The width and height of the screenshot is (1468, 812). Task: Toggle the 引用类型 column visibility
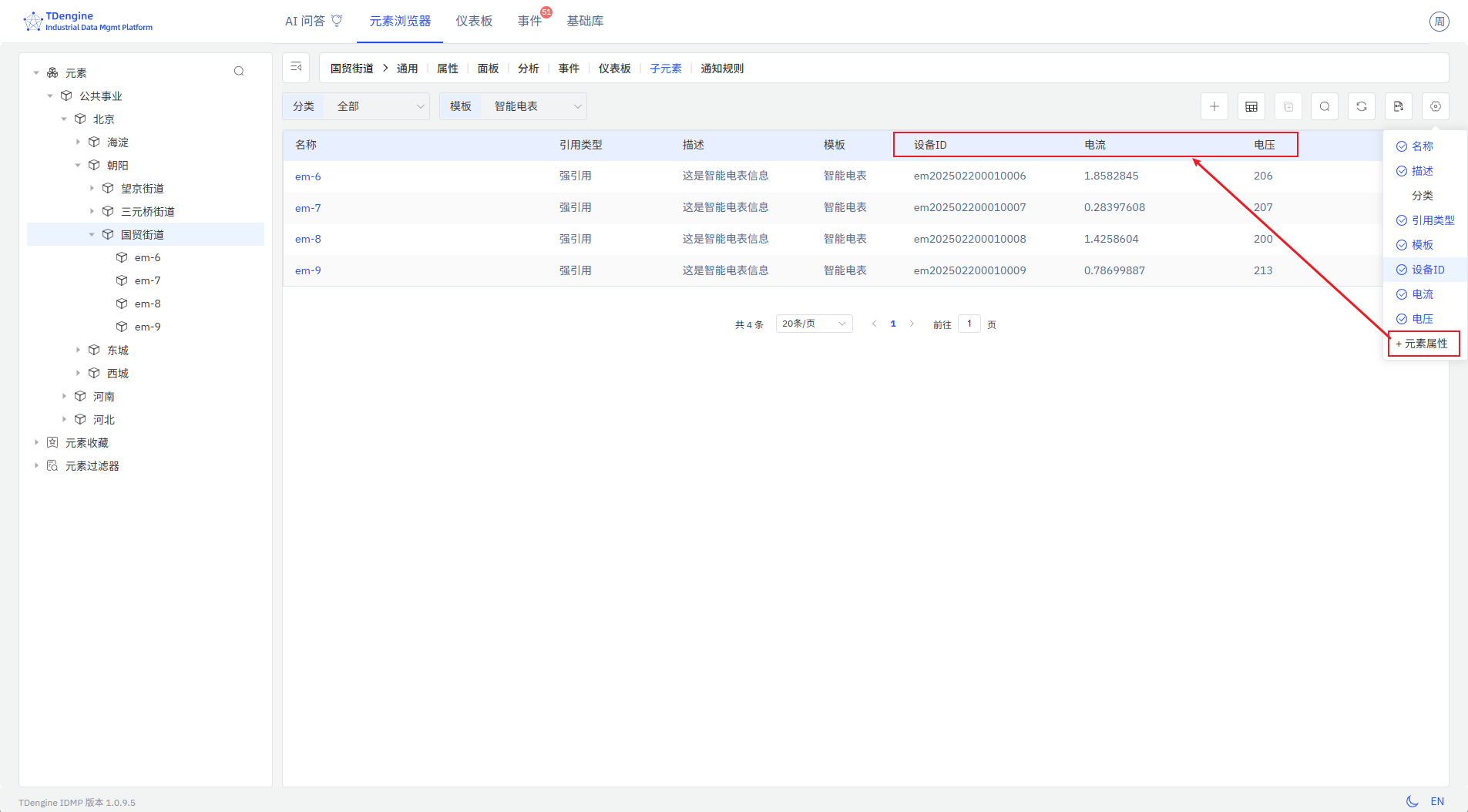(1425, 220)
